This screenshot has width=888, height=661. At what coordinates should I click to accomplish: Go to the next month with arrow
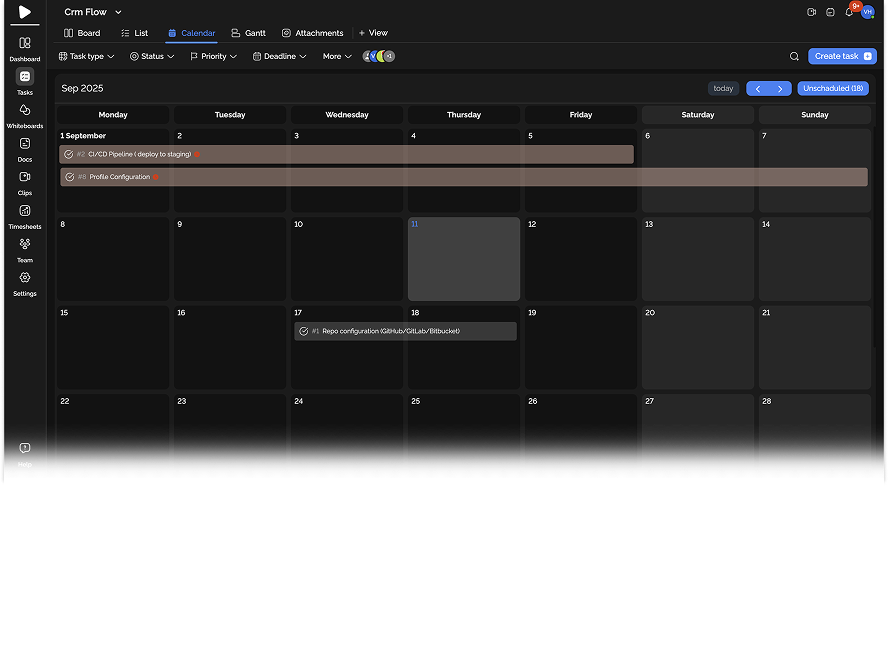(780, 89)
